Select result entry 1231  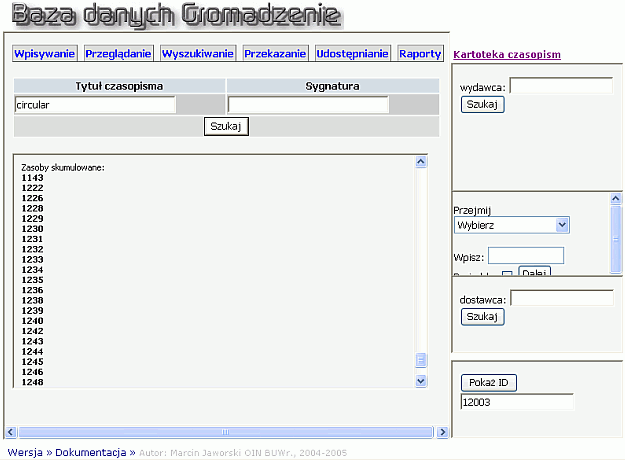coord(33,239)
